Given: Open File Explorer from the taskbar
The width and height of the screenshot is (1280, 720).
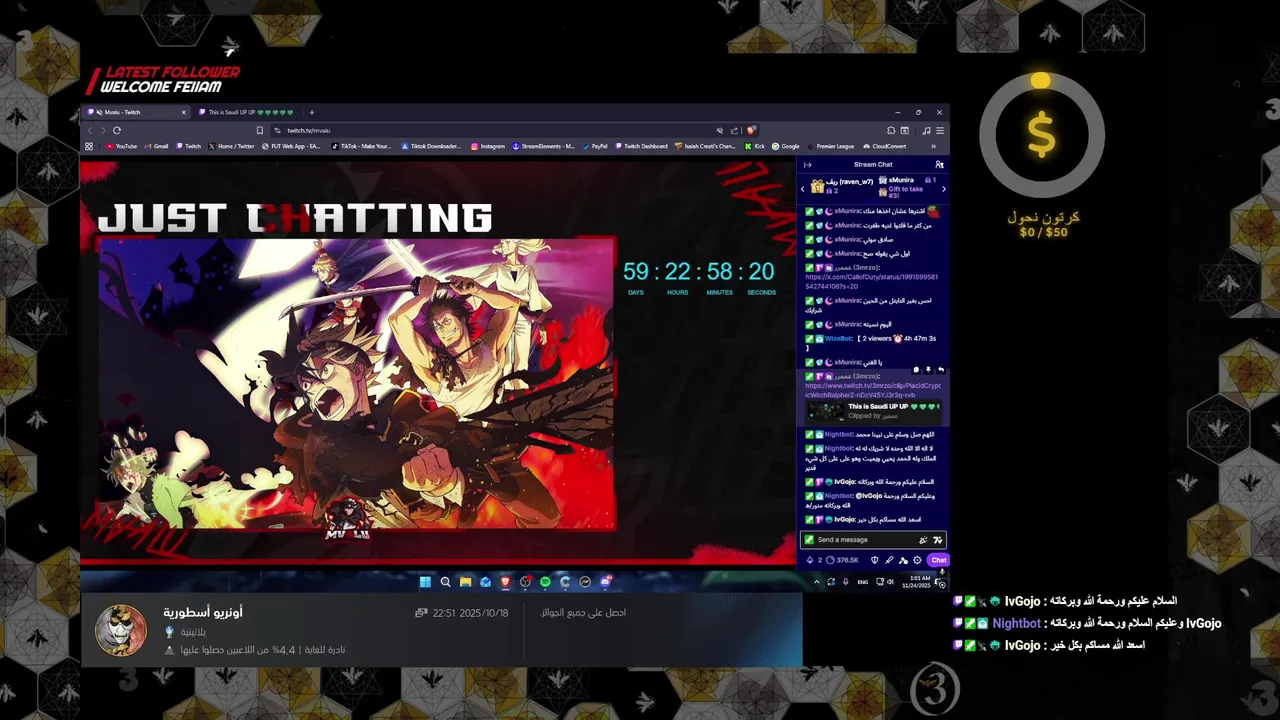Looking at the screenshot, I should (x=466, y=582).
